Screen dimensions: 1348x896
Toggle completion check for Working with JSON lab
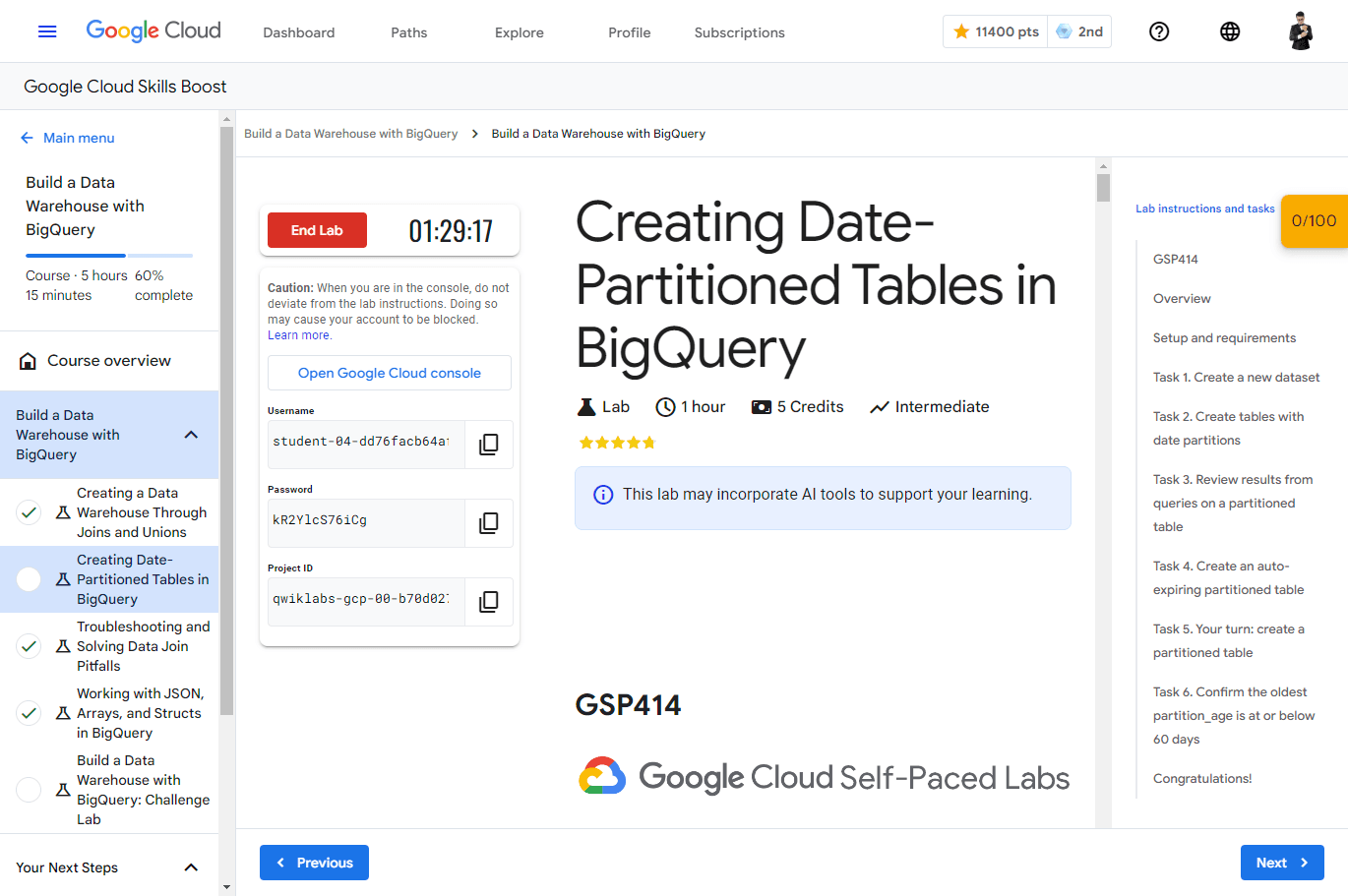click(29, 713)
